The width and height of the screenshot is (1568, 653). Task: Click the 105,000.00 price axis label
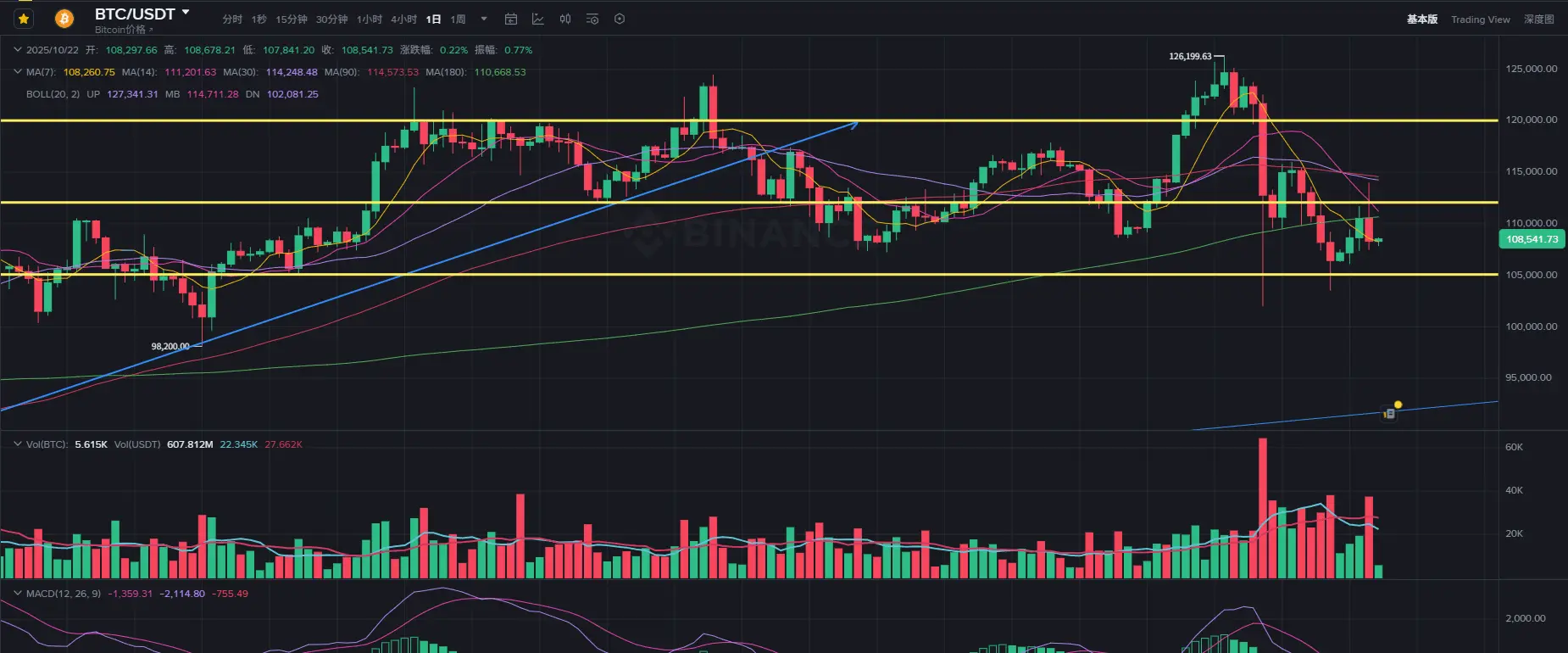point(1532,275)
